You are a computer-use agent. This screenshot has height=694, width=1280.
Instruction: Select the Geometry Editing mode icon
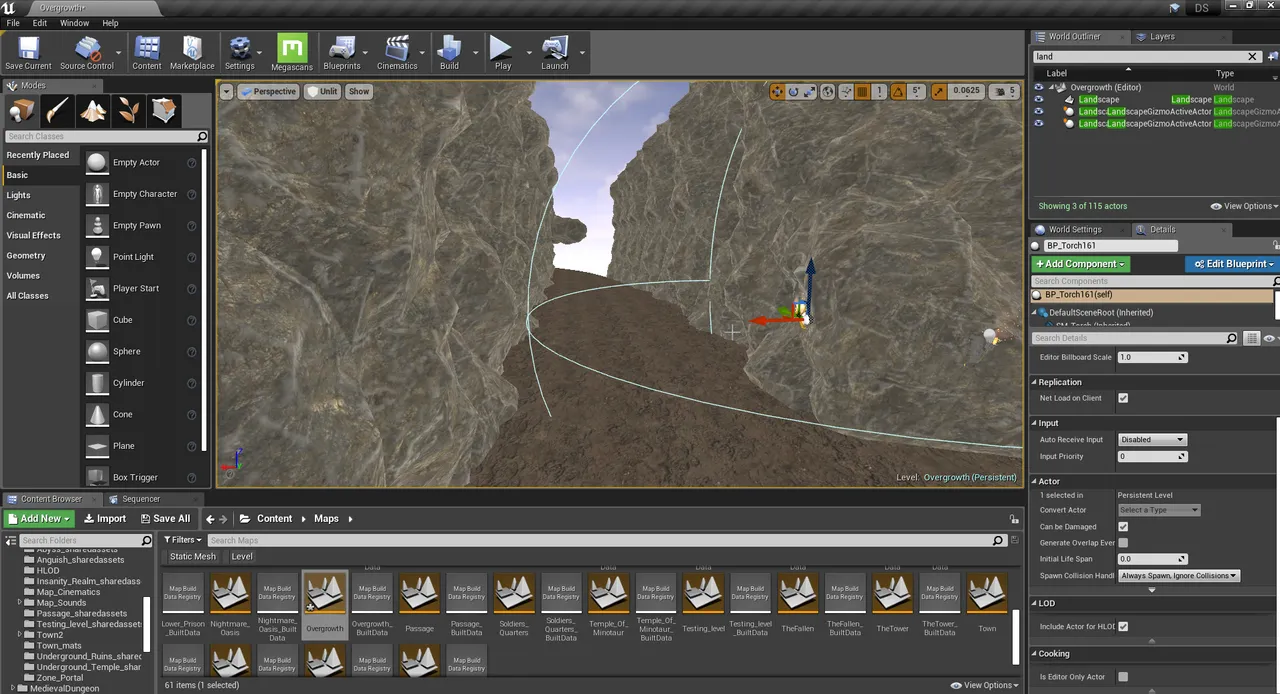point(164,110)
